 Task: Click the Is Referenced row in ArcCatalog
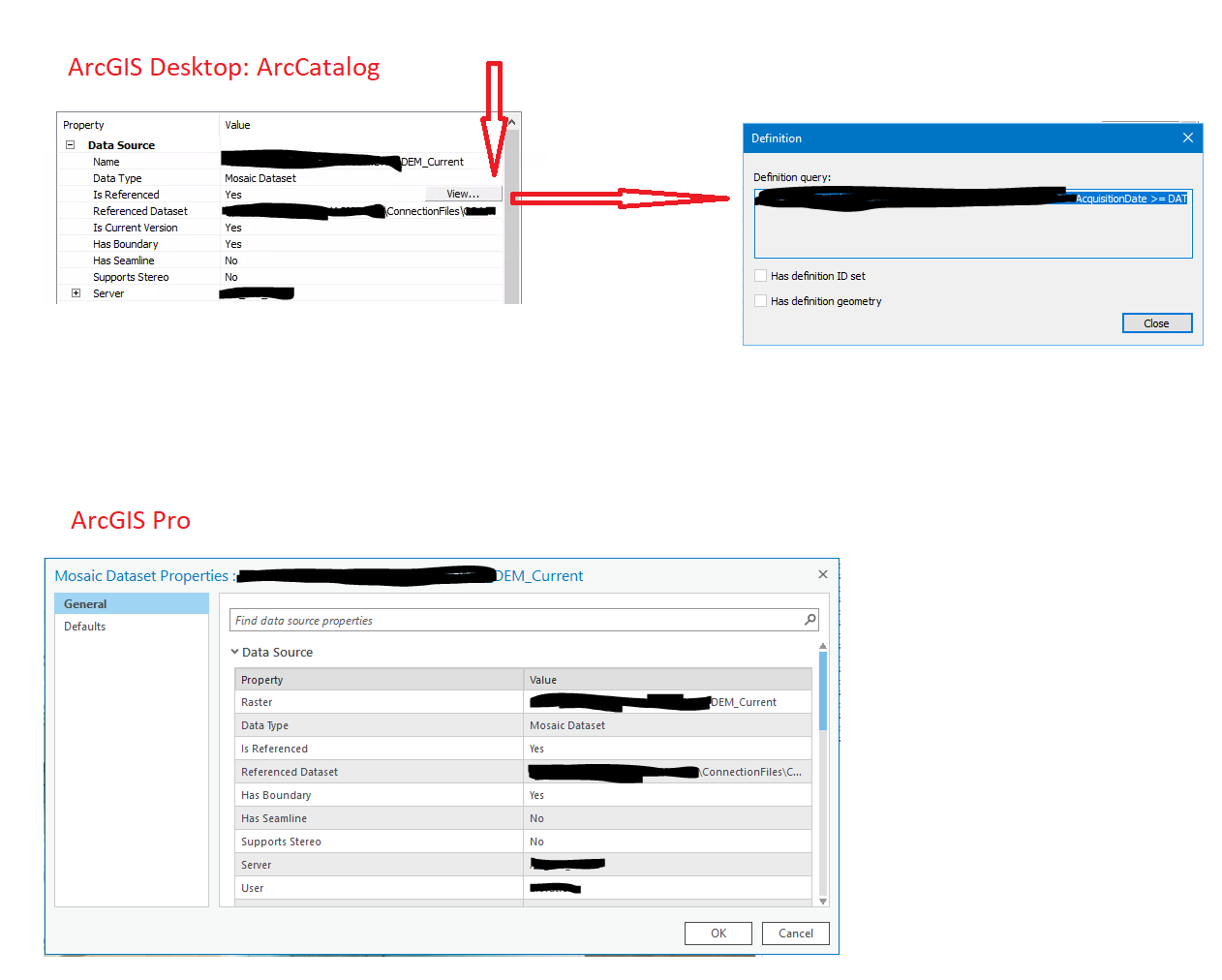(x=281, y=195)
